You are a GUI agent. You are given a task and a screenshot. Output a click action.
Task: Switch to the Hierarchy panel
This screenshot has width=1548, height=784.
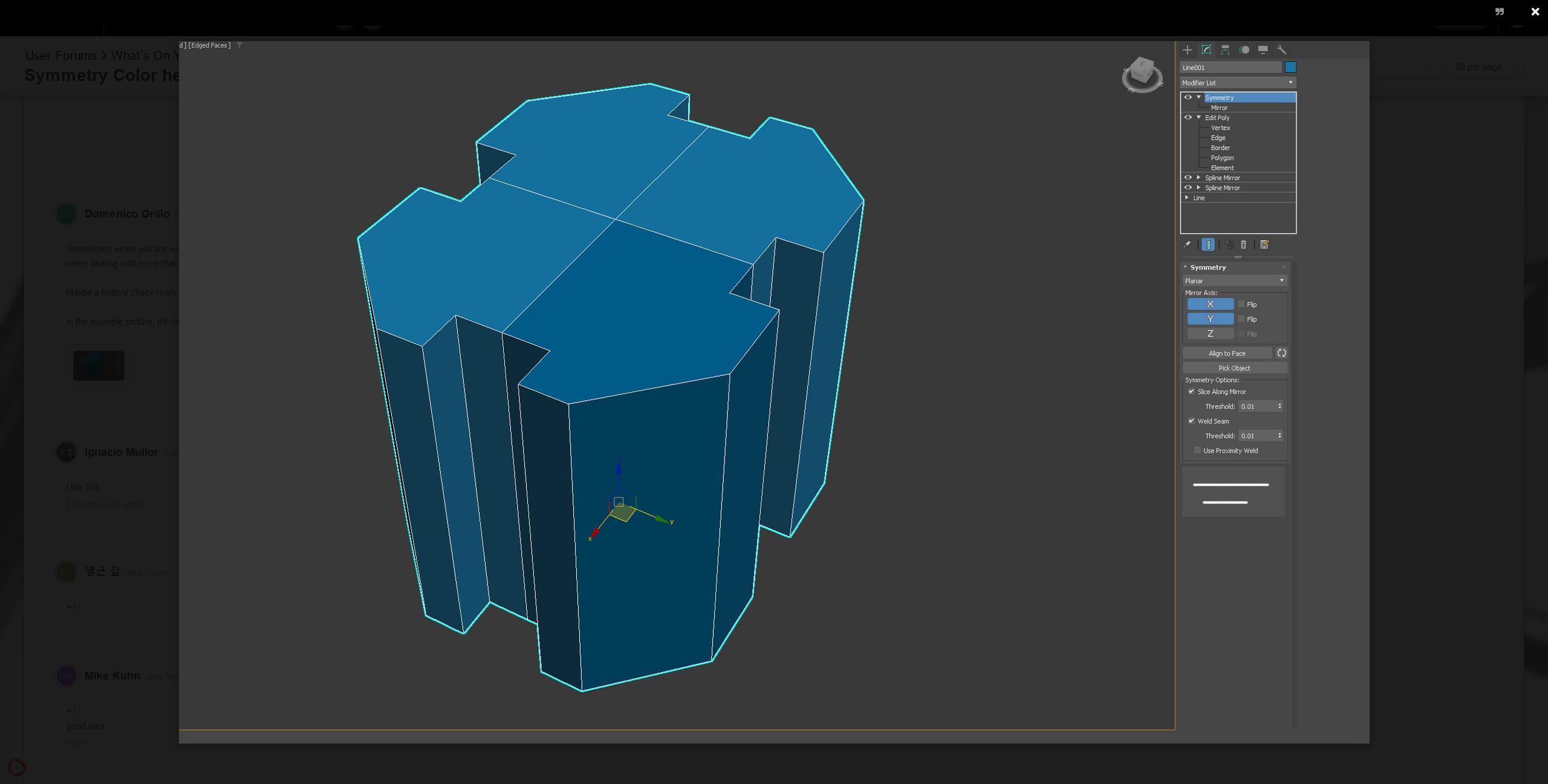tap(1226, 50)
